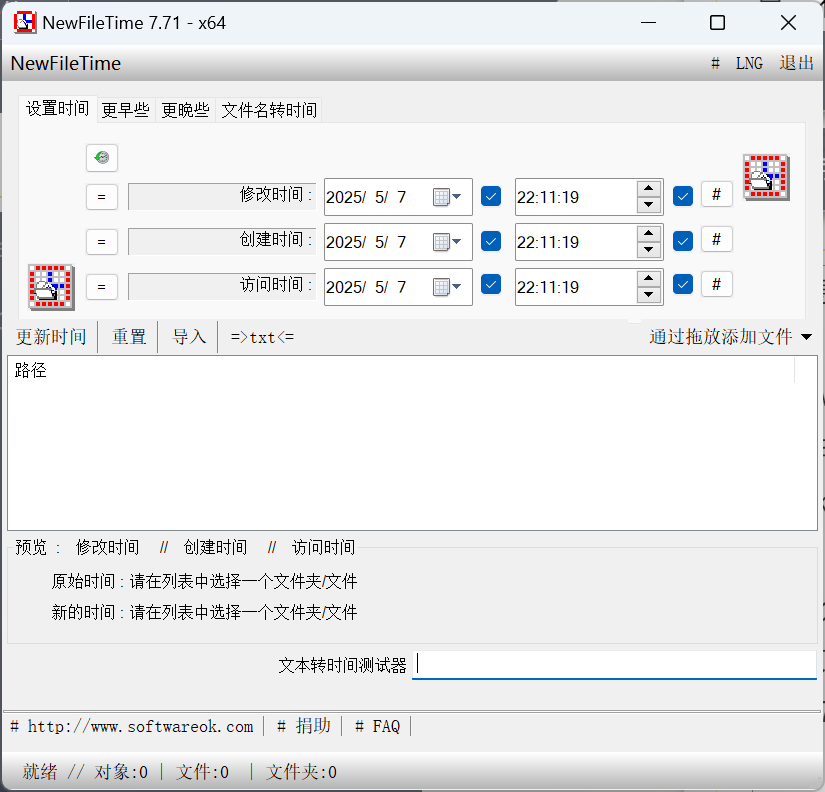825x792 pixels.
Task: Switch to the 更早些 tab
Action: click(124, 110)
